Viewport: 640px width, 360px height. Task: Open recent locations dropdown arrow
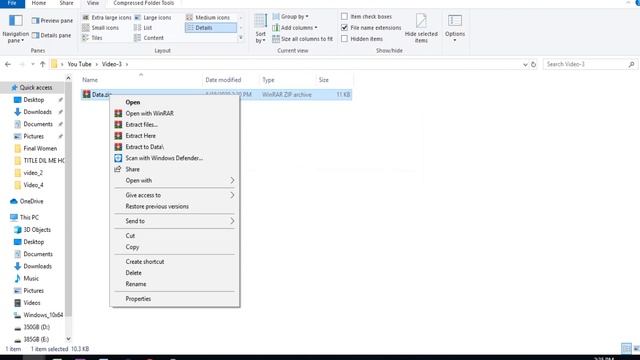coord(33,64)
